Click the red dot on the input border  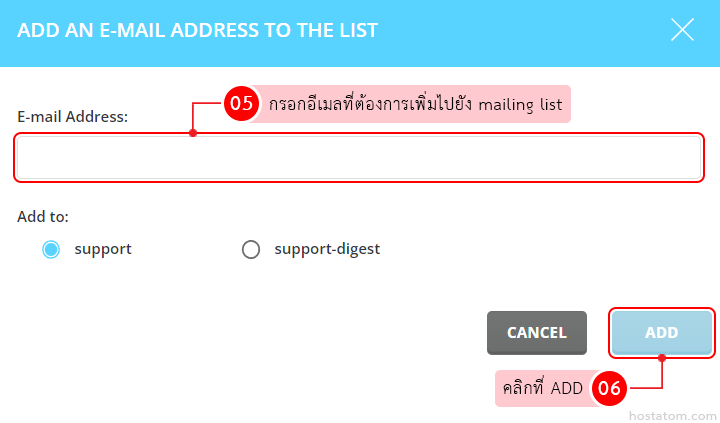193,133
